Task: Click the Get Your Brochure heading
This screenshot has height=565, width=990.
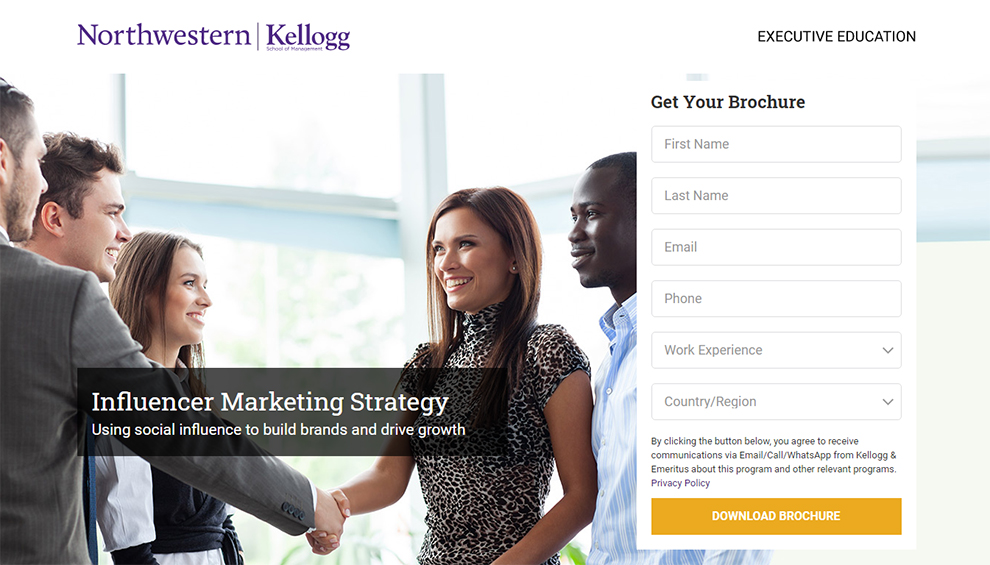Action: coord(728,102)
